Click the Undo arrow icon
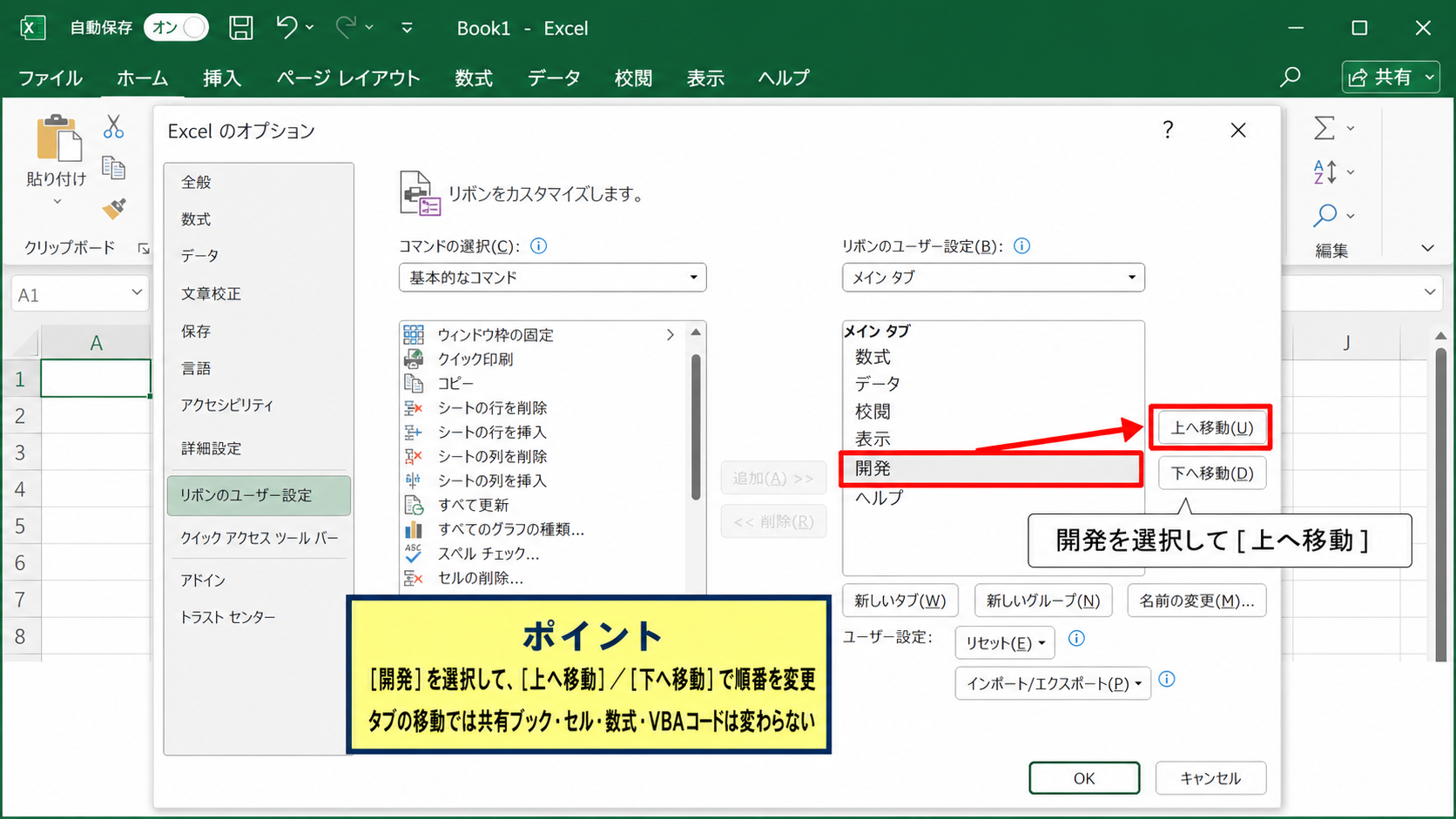This screenshot has height=819, width=1456. [x=286, y=28]
